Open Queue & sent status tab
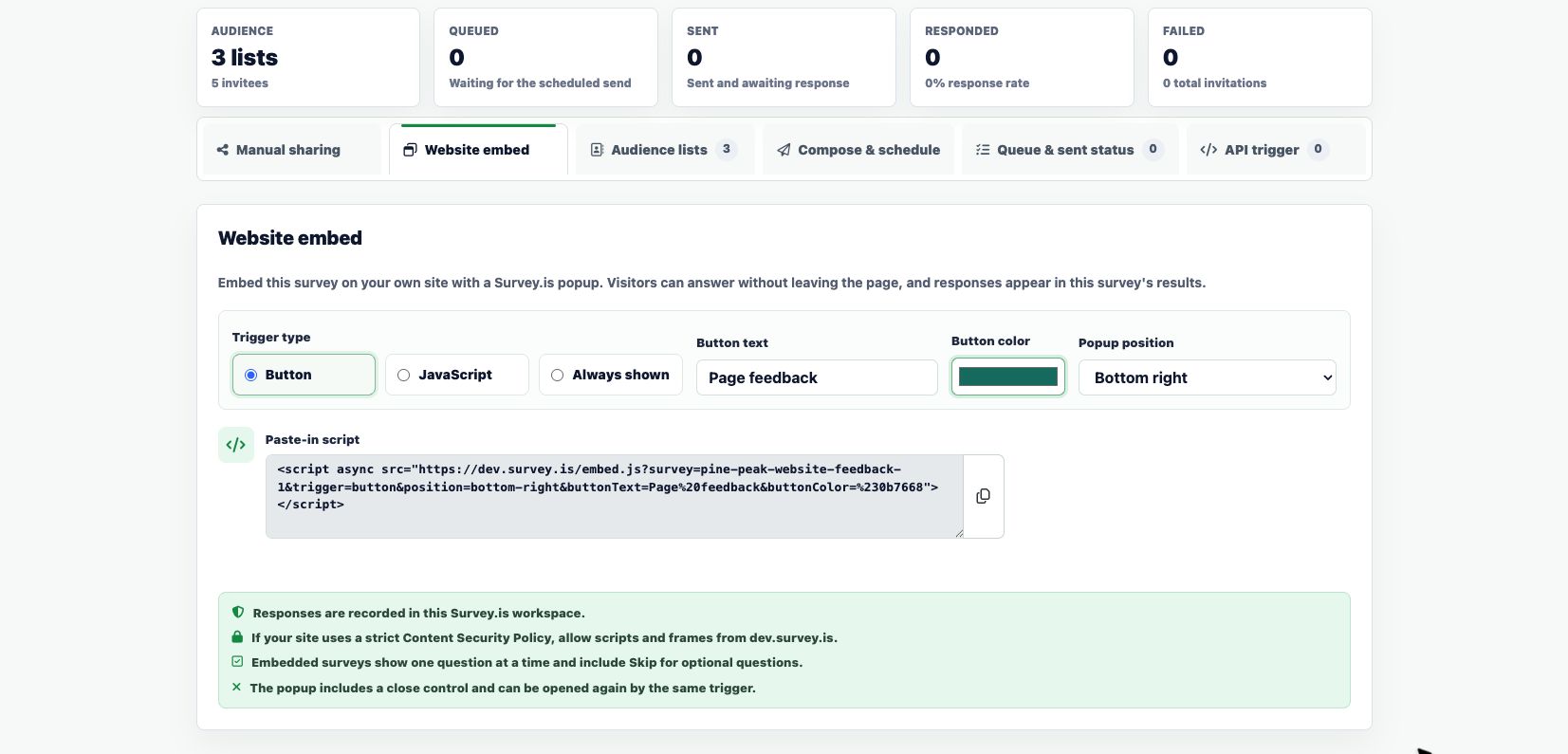This screenshot has width=1568, height=754. tap(1070, 150)
